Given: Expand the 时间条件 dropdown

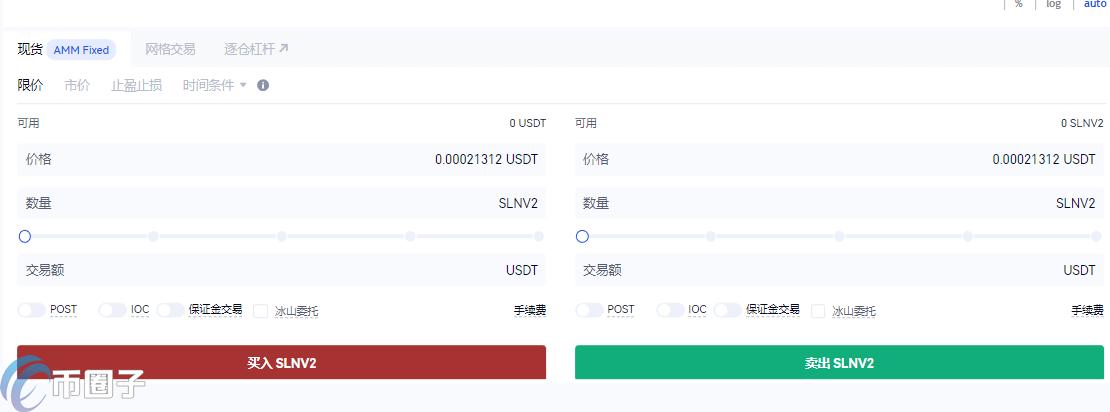Looking at the screenshot, I should point(214,85).
